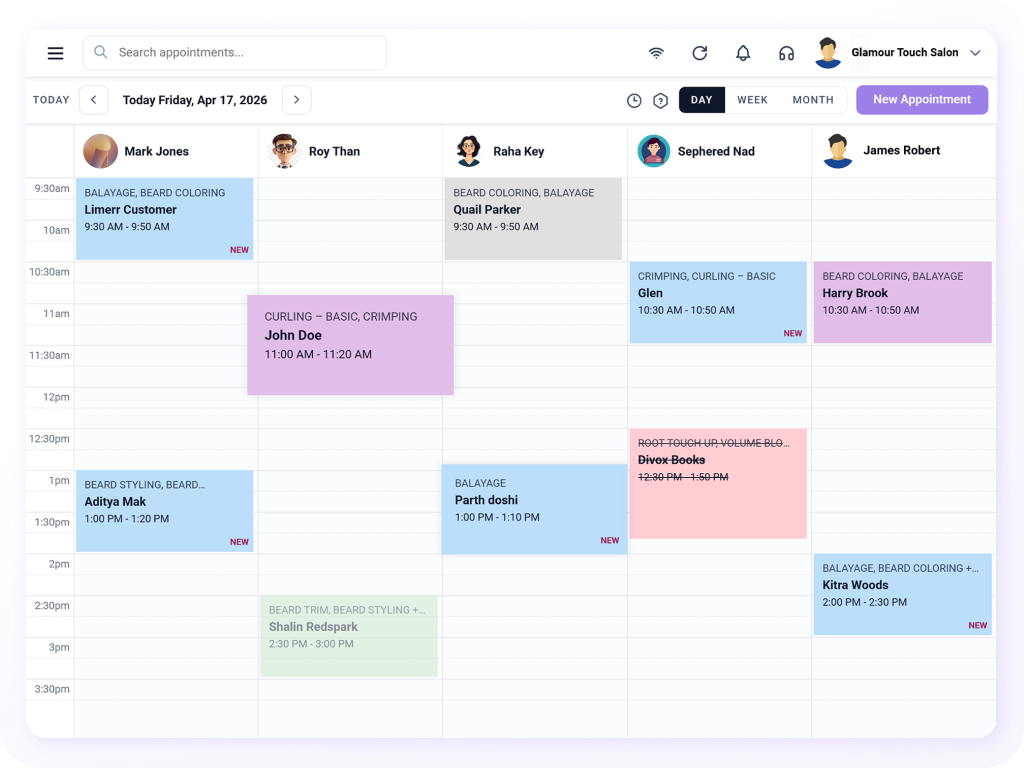The width and height of the screenshot is (1024, 768).
Task: Open the hamburger menu
Action: [x=56, y=53]
